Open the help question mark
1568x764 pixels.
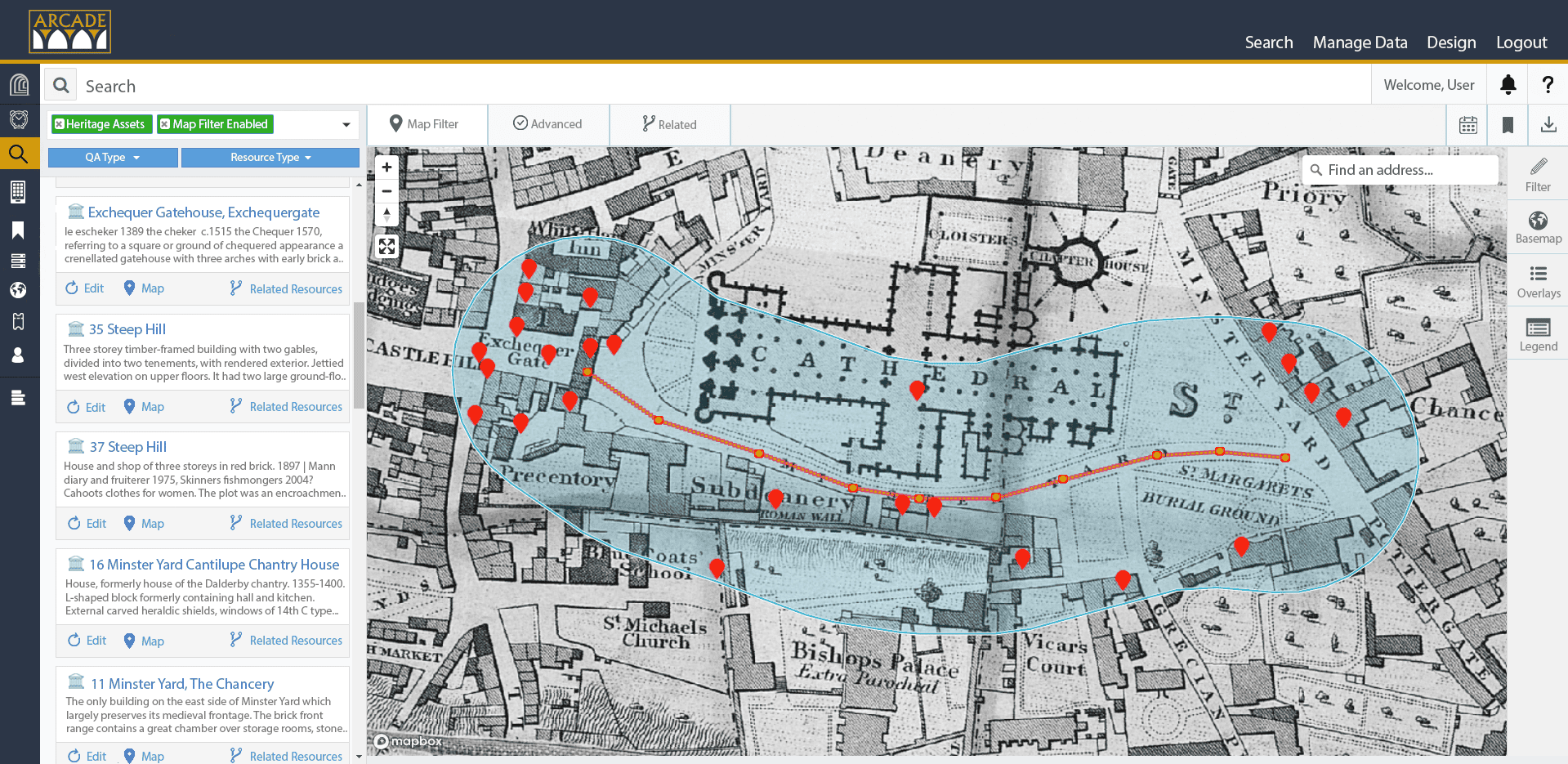click(x=1548, y=84)
